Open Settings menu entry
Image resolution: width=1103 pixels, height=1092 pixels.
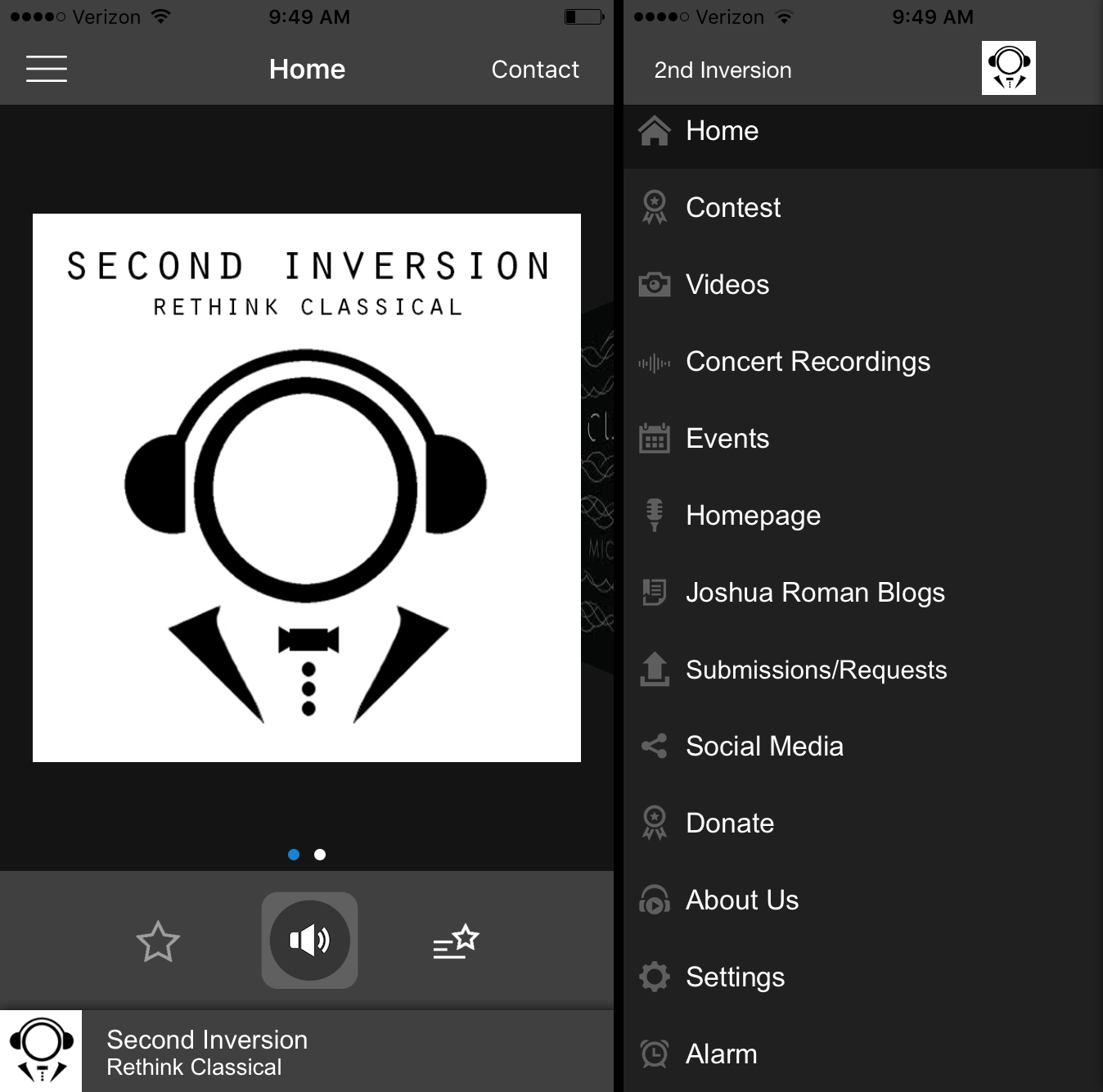click(863, 977)
